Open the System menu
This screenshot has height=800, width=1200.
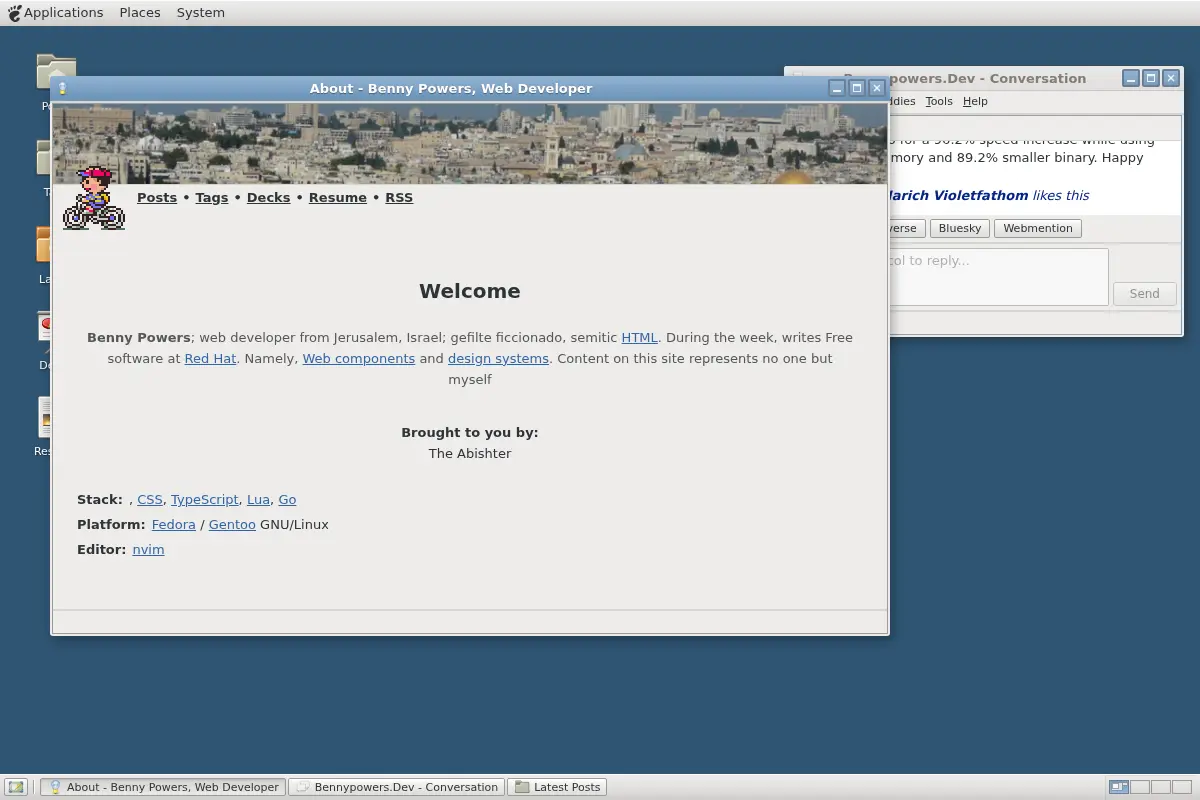pos(200,13)
